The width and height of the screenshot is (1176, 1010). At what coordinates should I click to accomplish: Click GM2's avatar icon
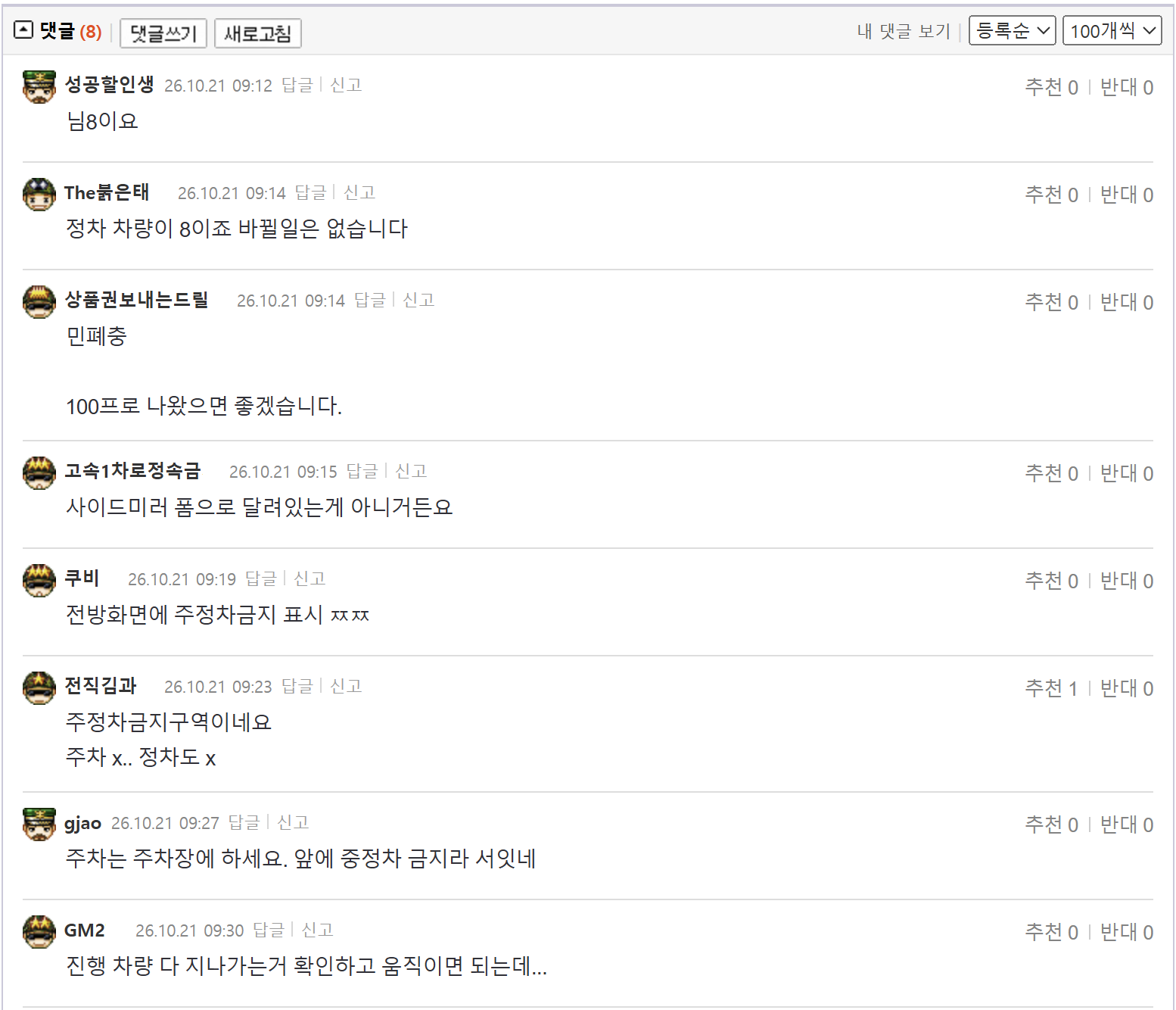click(x=39, y=931)
